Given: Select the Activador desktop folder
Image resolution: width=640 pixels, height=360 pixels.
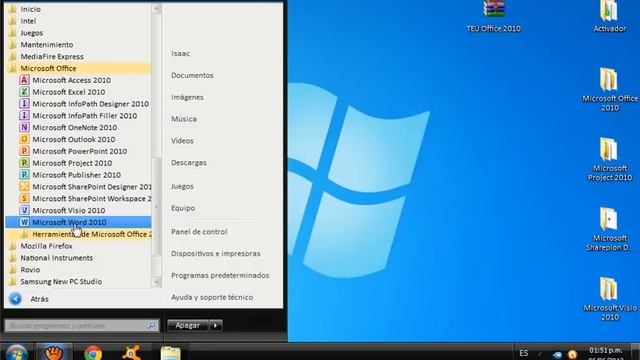Looking at the screenshot, I should pos(610,16).
